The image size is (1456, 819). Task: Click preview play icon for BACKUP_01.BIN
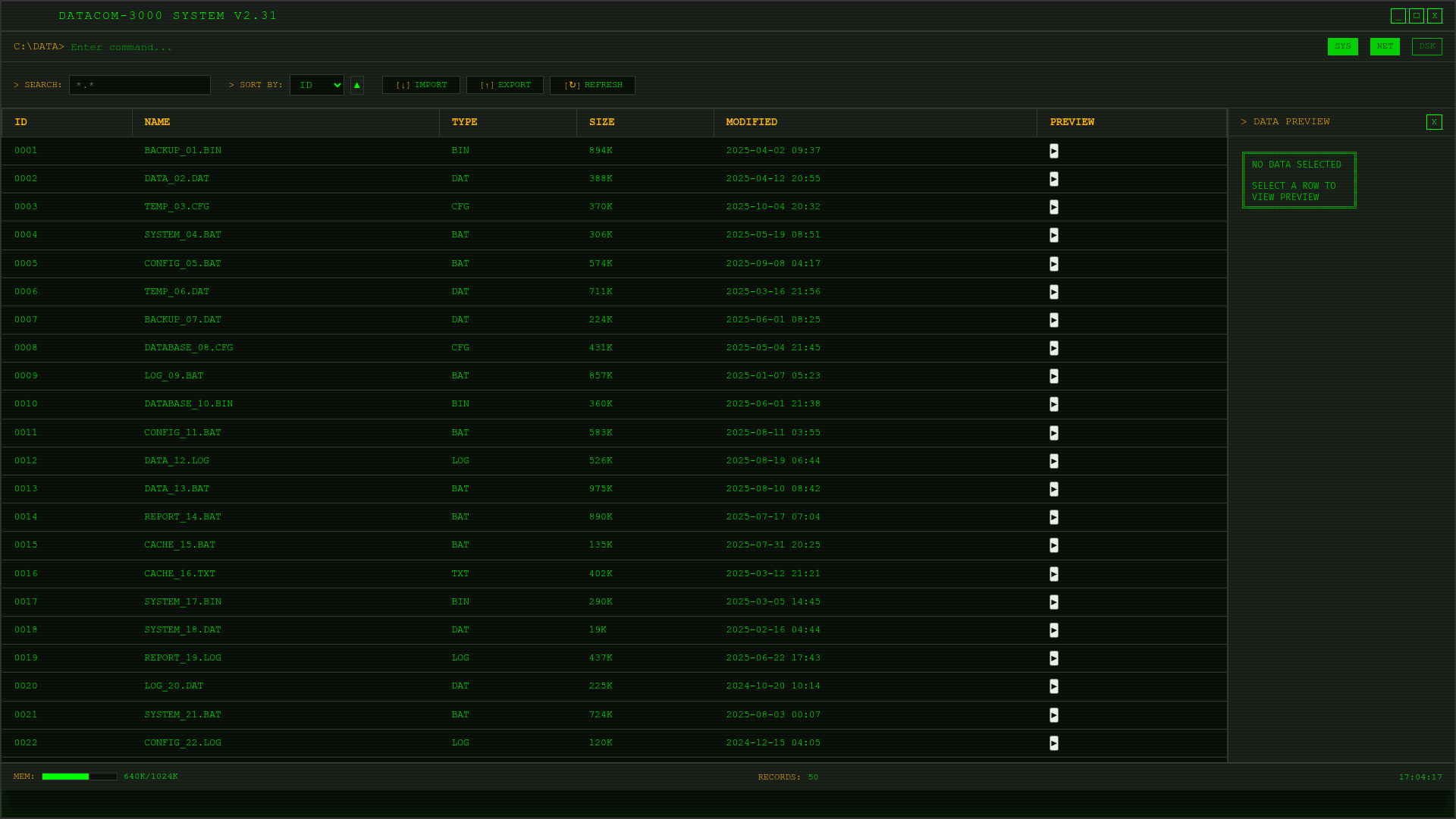coord(1053,151)
